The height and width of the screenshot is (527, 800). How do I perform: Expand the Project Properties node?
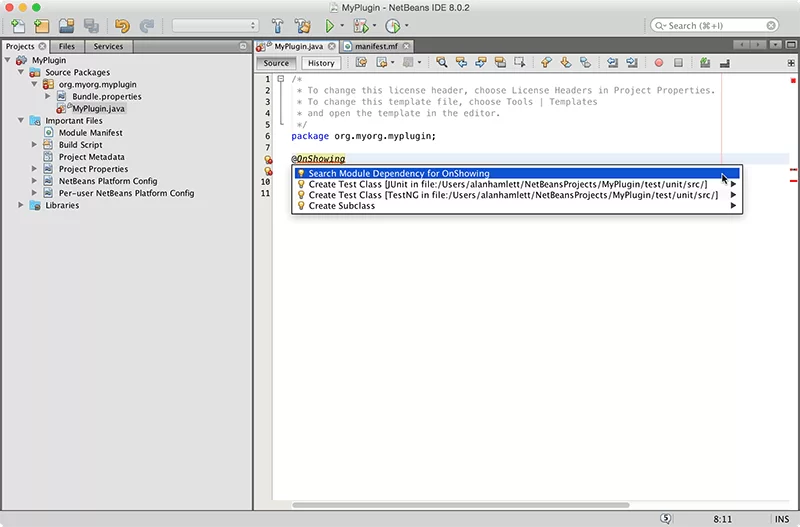click(34, 168)
